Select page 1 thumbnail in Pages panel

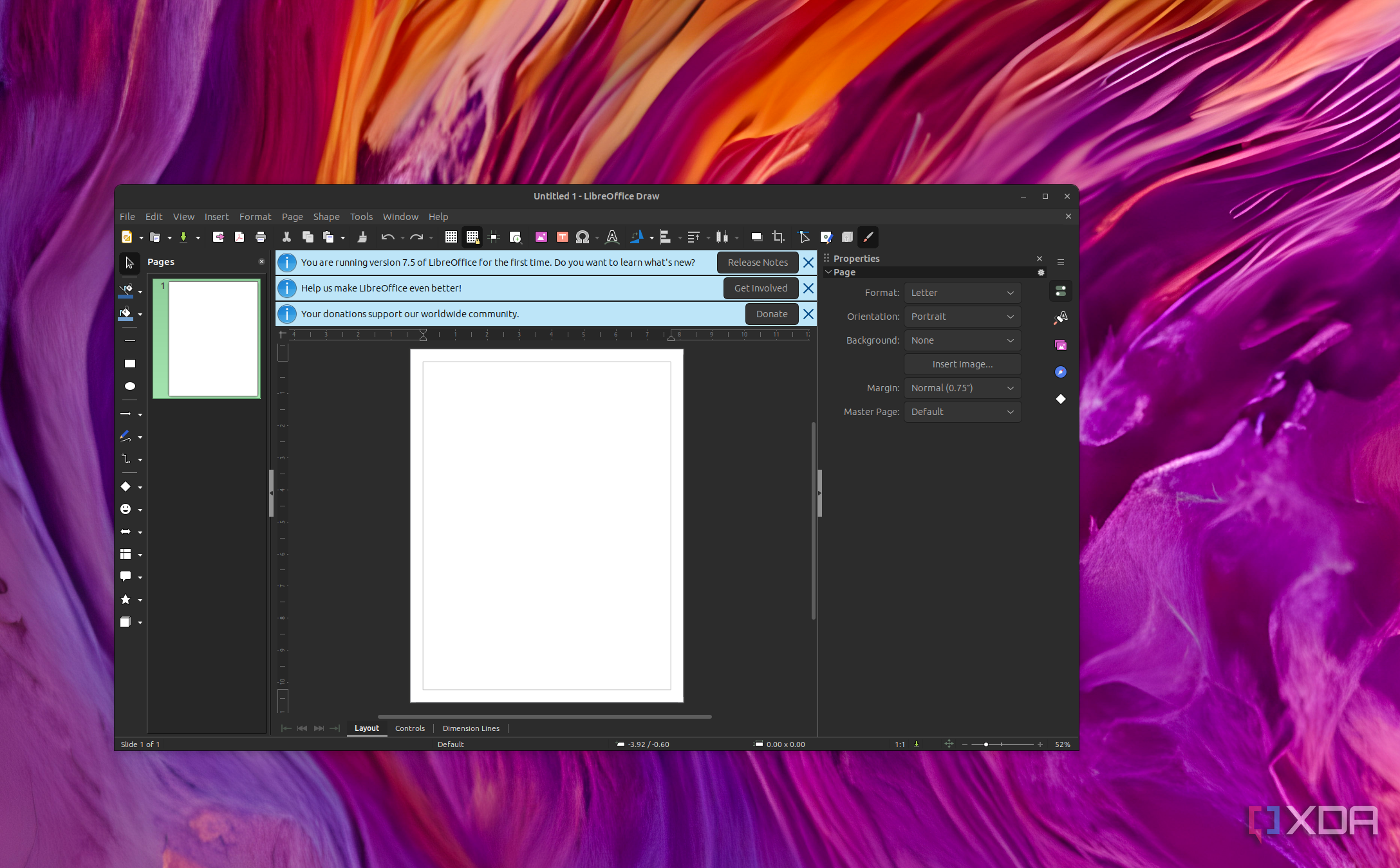207,338
